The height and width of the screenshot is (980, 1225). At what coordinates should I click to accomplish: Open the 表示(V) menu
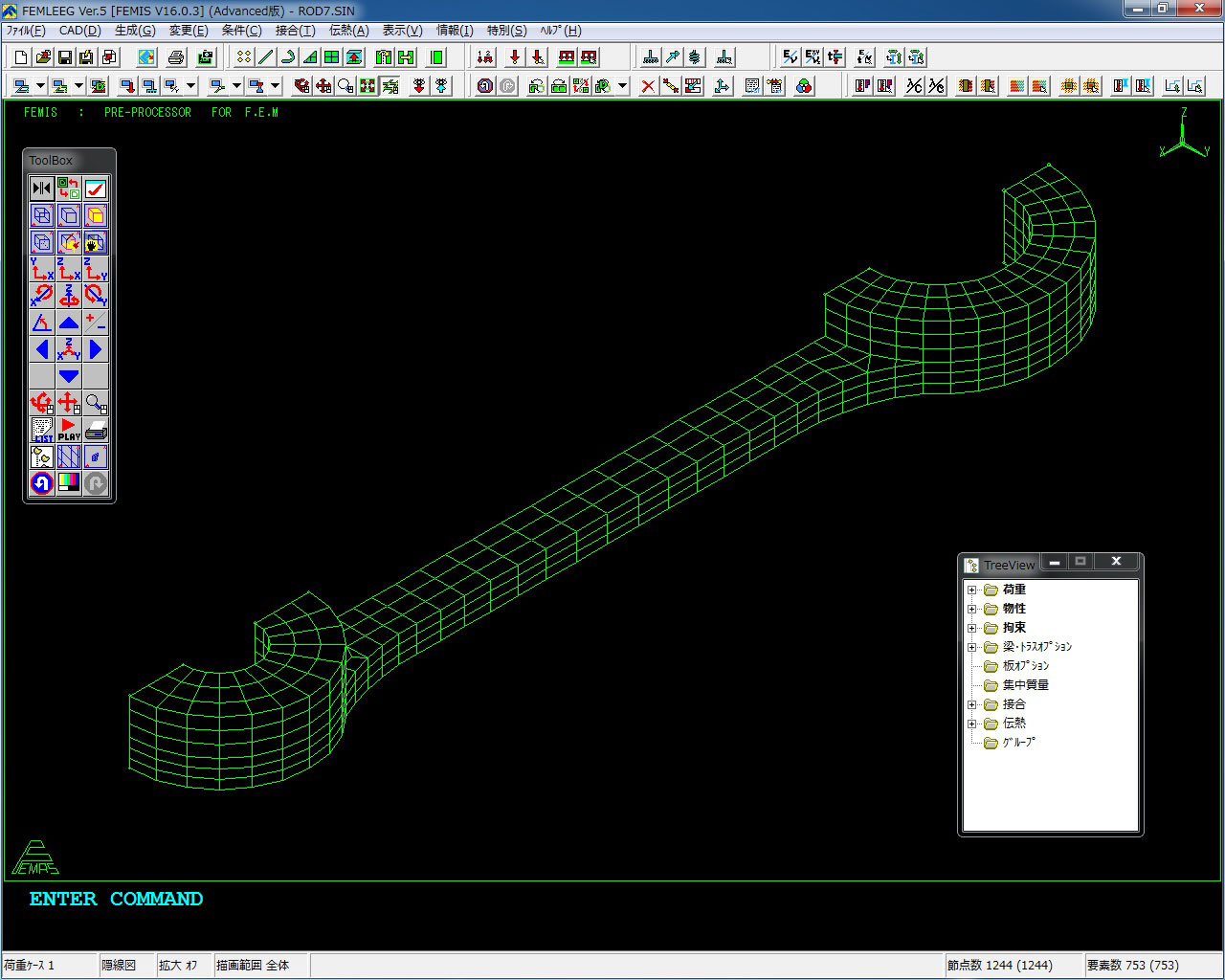(x=402, y=31)
